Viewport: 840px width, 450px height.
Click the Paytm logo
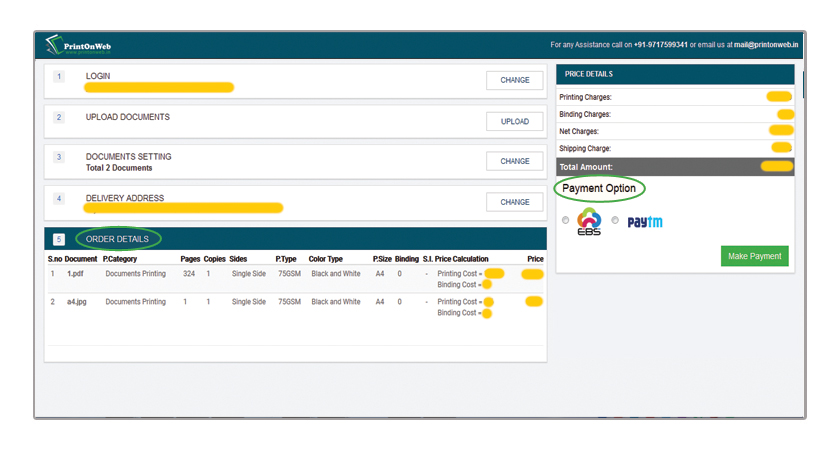[645, 221]
